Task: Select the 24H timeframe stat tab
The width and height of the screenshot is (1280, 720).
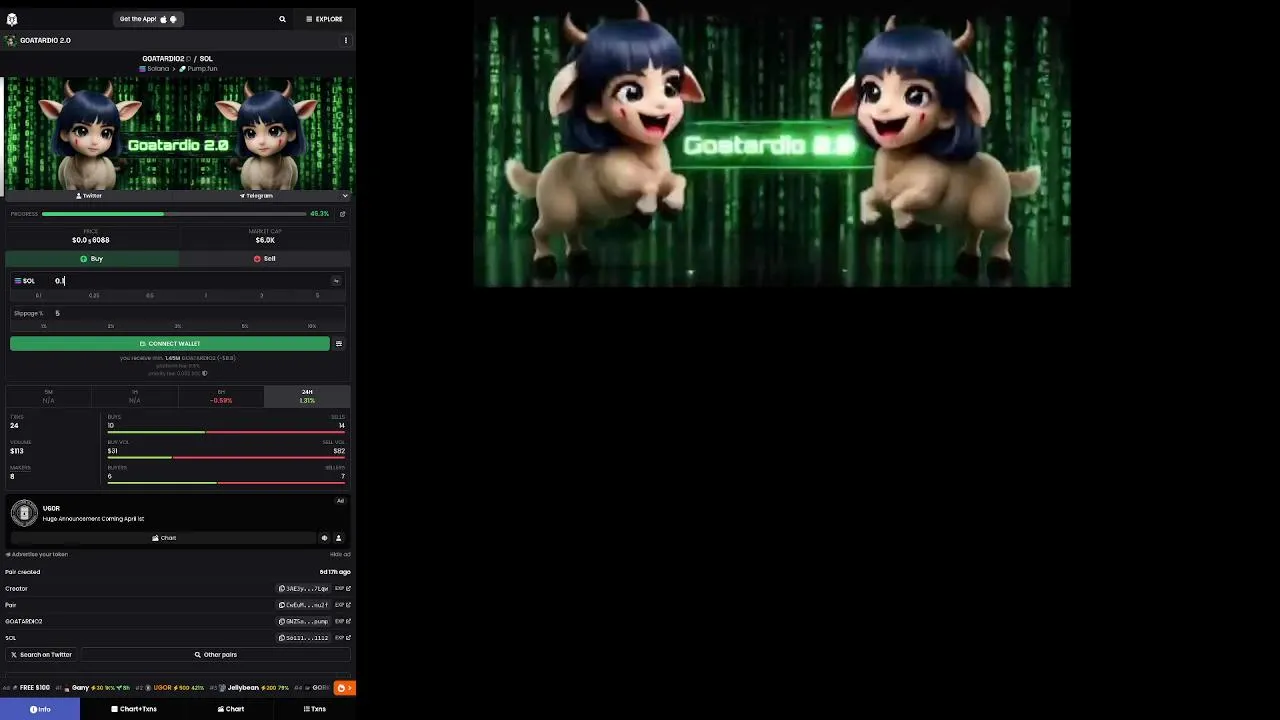Action: click(307, 396)
